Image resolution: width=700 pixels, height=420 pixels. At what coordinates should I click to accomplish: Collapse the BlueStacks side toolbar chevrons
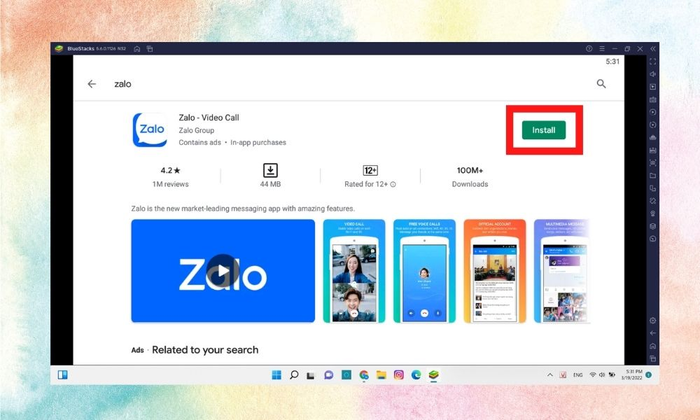tap(653, 49)
